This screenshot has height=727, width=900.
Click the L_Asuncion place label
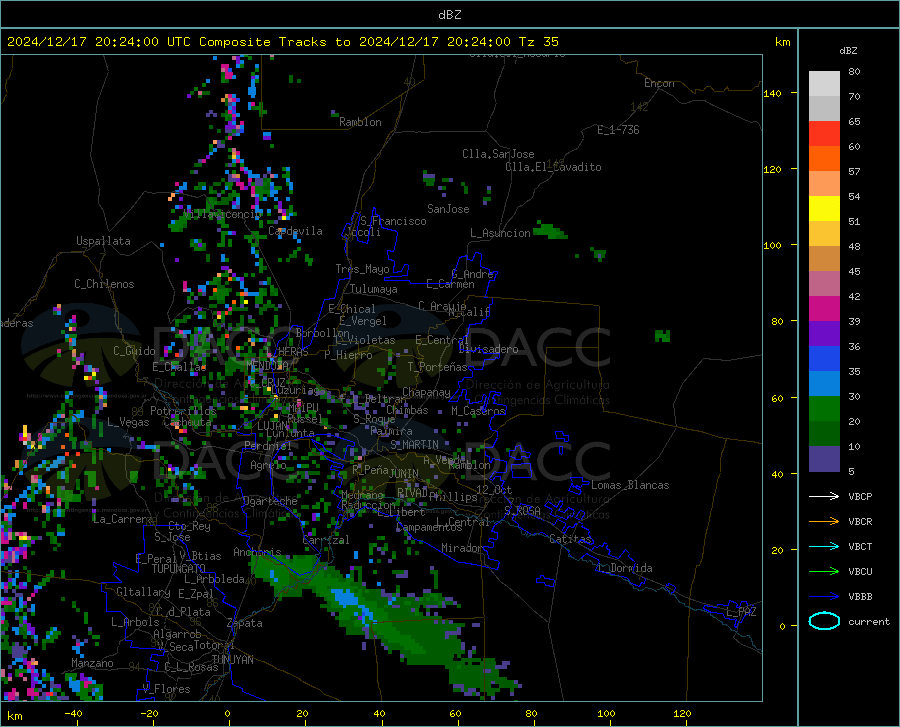(500, 233)
